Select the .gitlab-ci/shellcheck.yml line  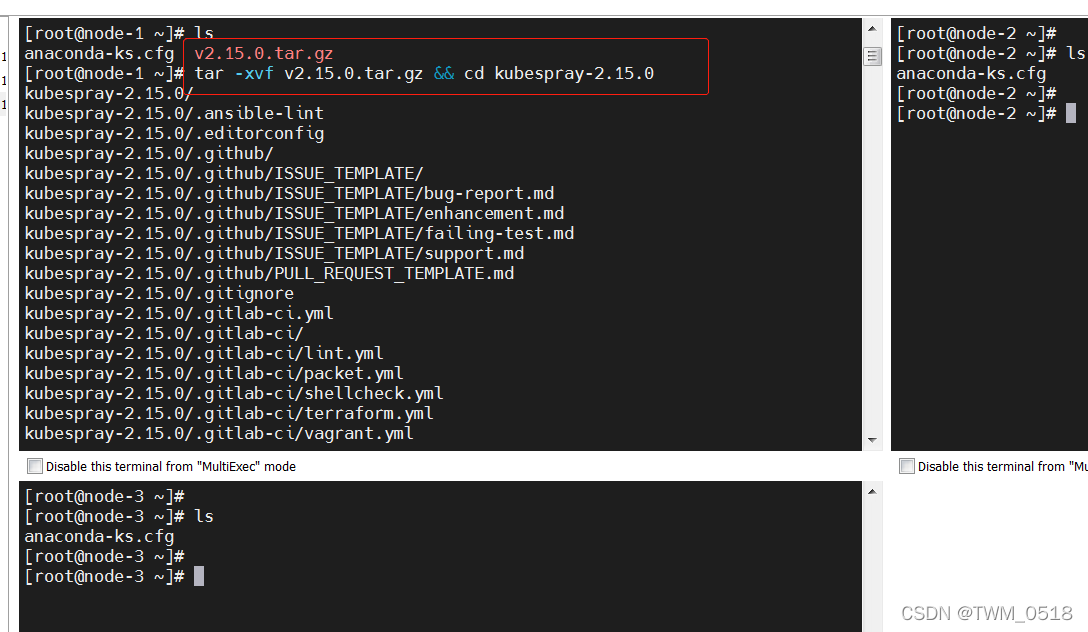point(234,393)
